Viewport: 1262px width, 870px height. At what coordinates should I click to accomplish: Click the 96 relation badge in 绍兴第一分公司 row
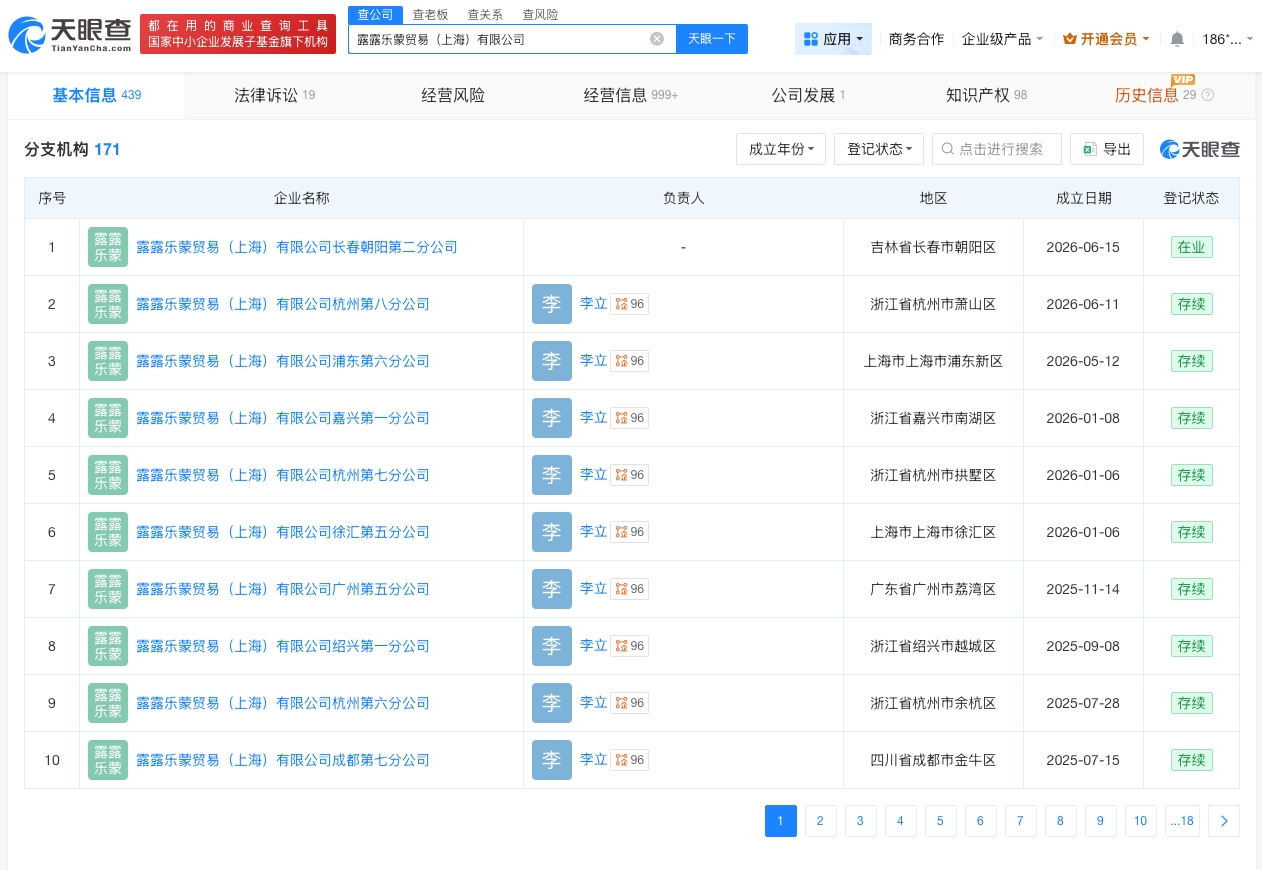click(630, 646)
